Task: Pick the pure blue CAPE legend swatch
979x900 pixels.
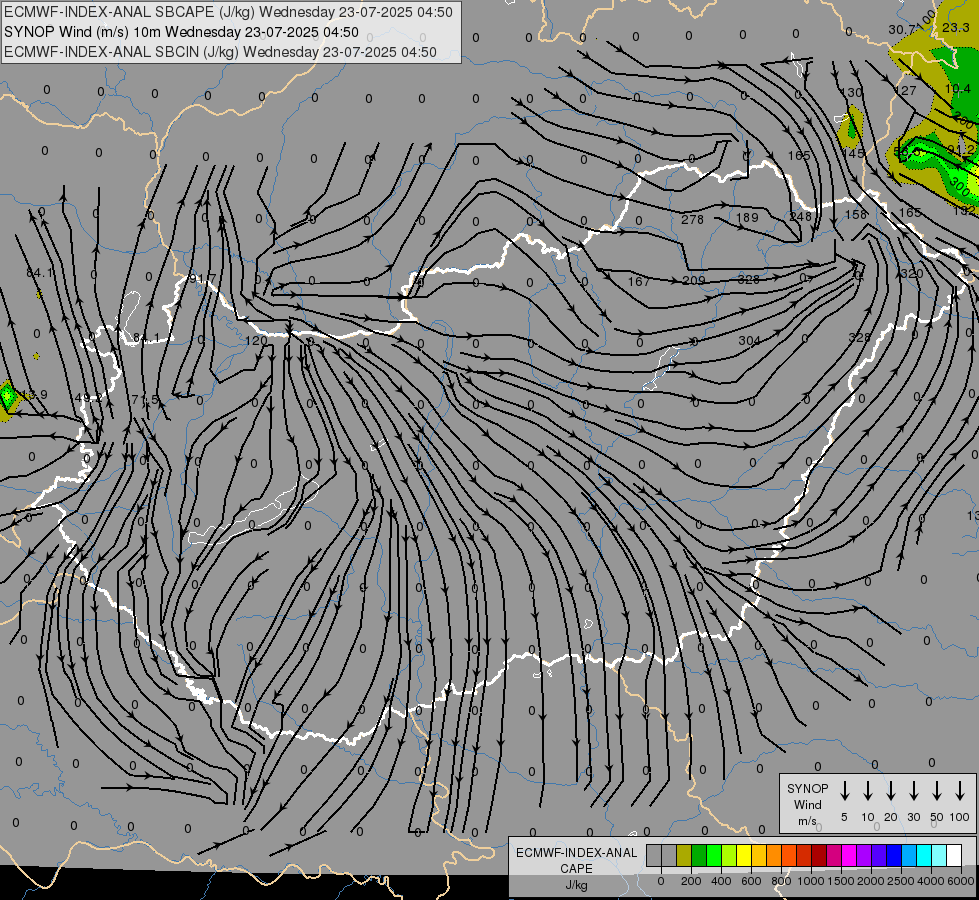Action: [x=894, y=856]
